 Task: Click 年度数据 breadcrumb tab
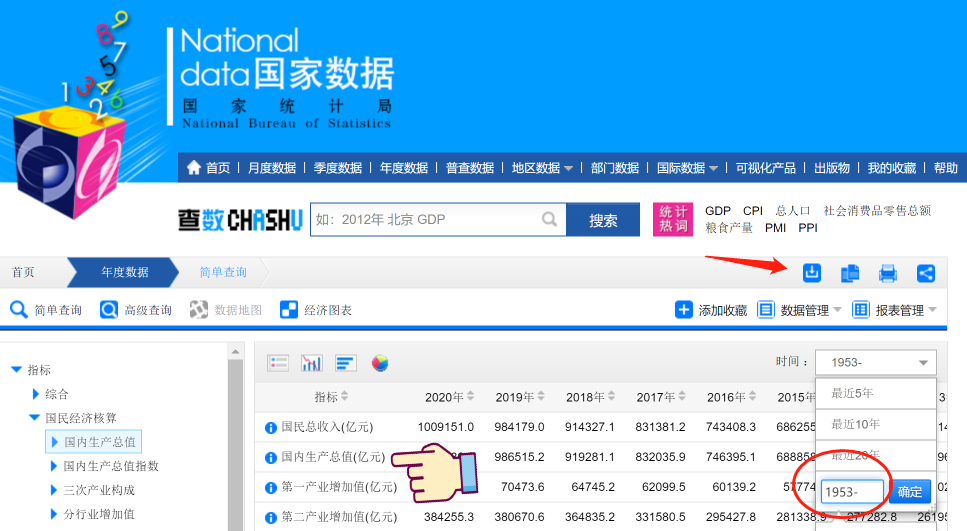pyautogui.click(x=125, y=272)
